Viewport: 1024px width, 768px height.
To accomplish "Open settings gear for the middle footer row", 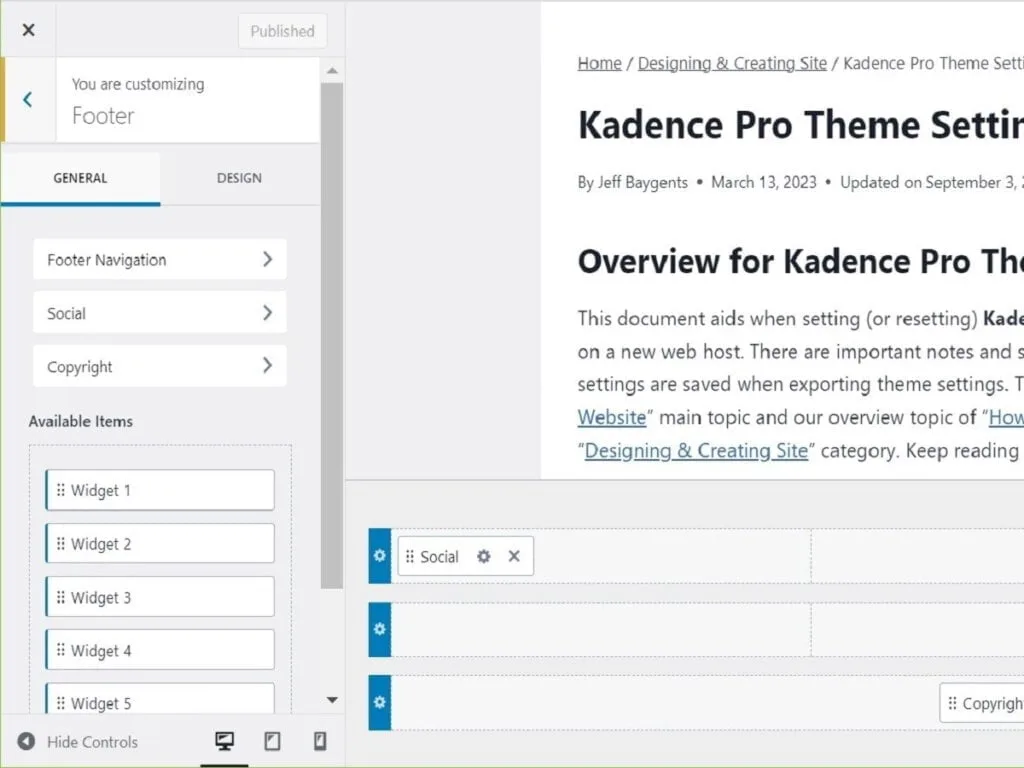I will tap(379, 629).
